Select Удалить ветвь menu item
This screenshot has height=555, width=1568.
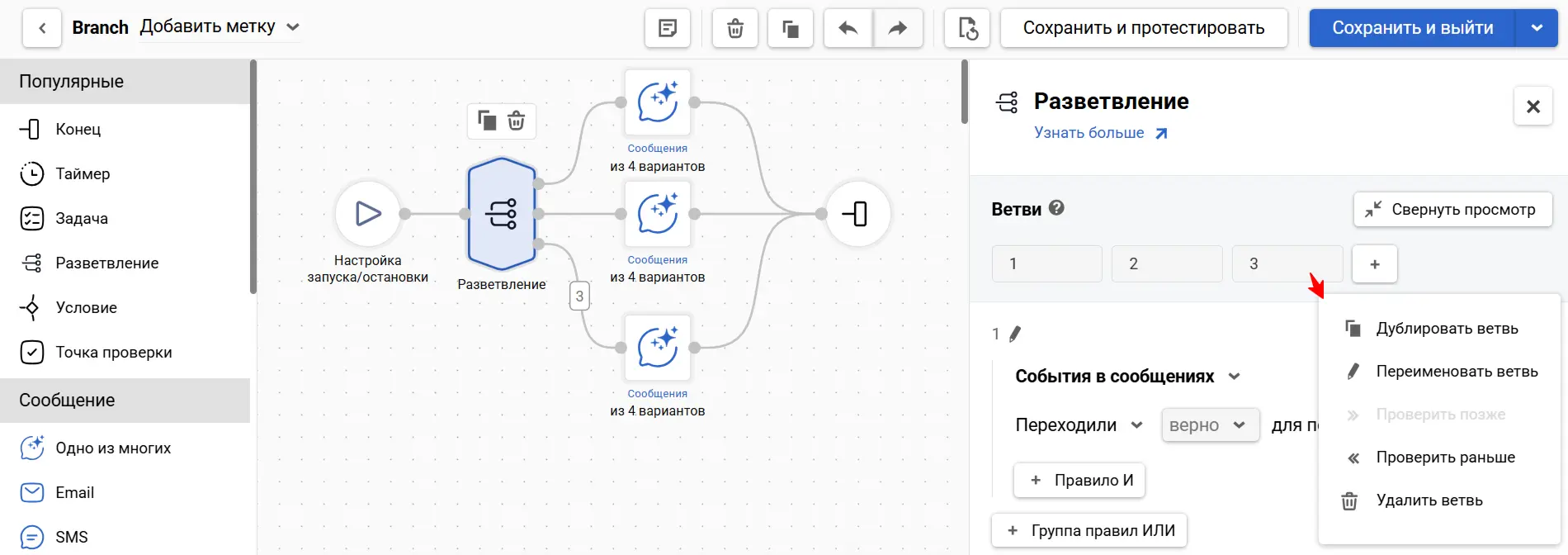1429,500
